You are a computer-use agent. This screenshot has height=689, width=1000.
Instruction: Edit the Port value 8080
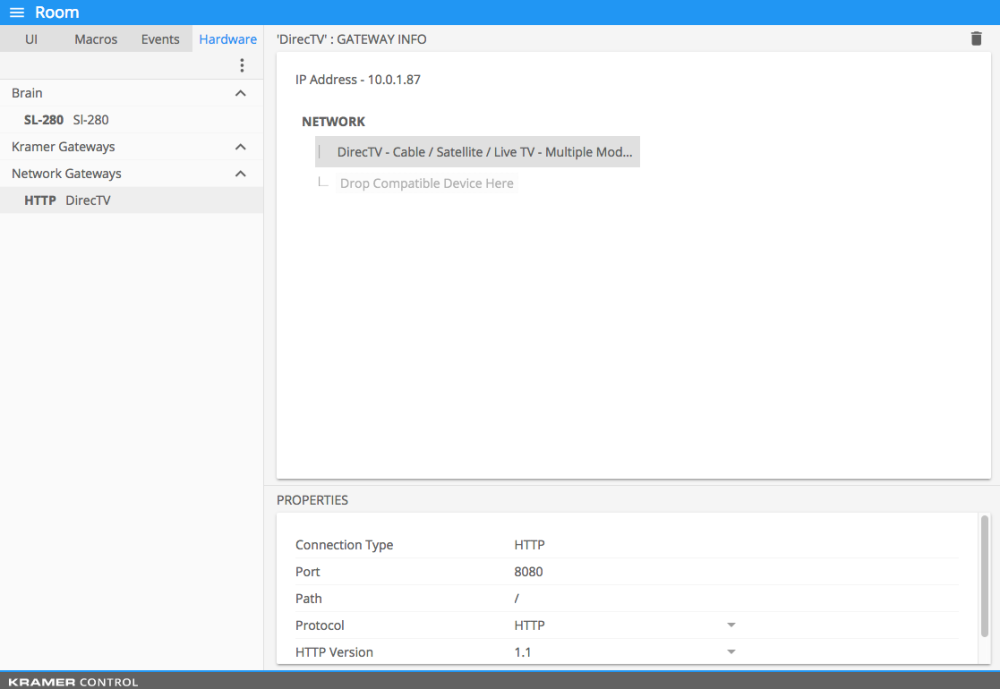(528, 572)
